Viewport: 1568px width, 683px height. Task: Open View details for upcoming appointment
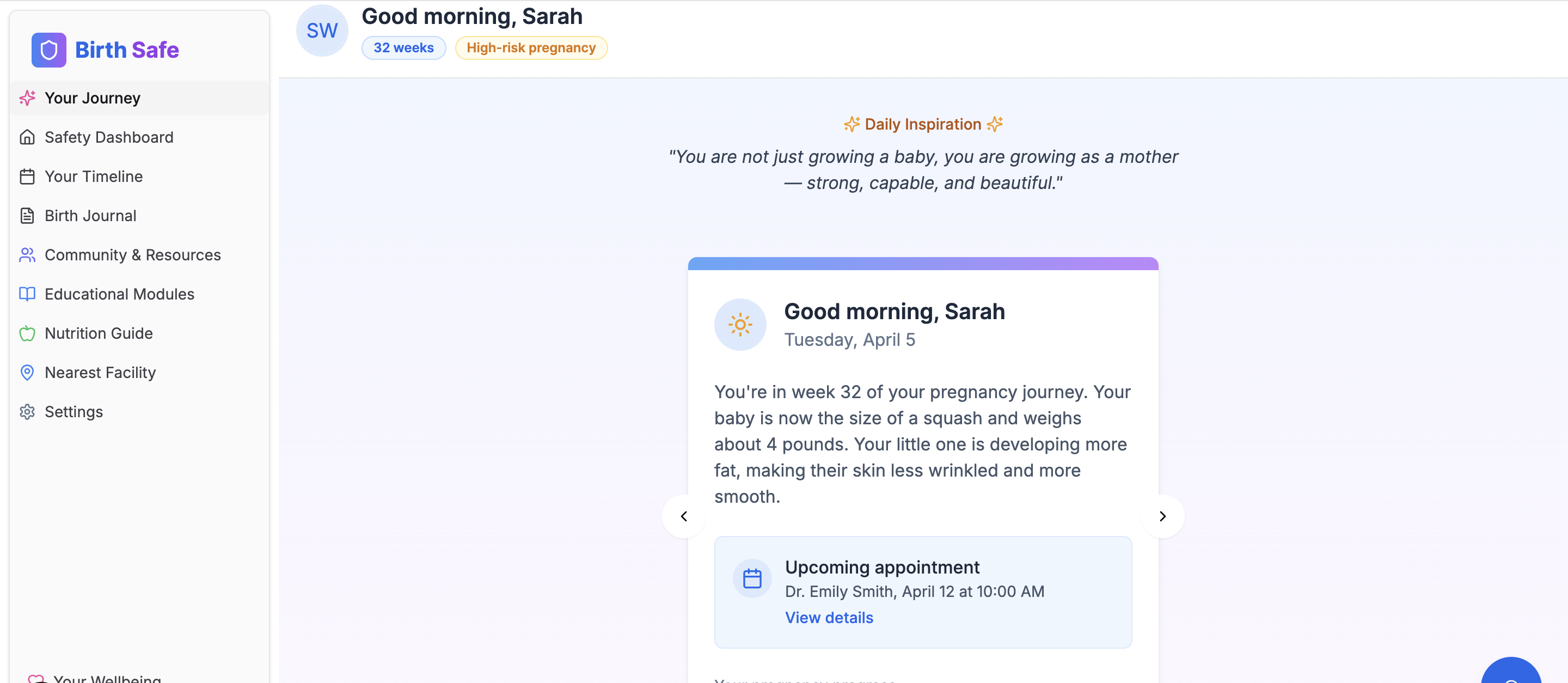point(829,618)
